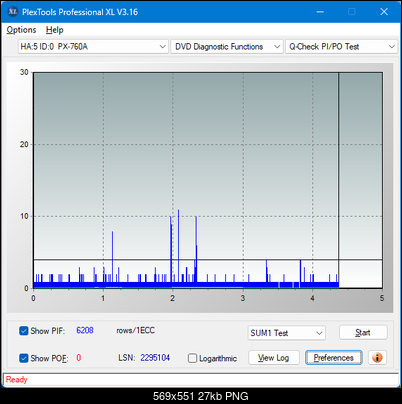Image resolution: width=402 pixels, height=404 pixels.
Task: Click the y-axis label 30
Action: [x=24, y=72]
